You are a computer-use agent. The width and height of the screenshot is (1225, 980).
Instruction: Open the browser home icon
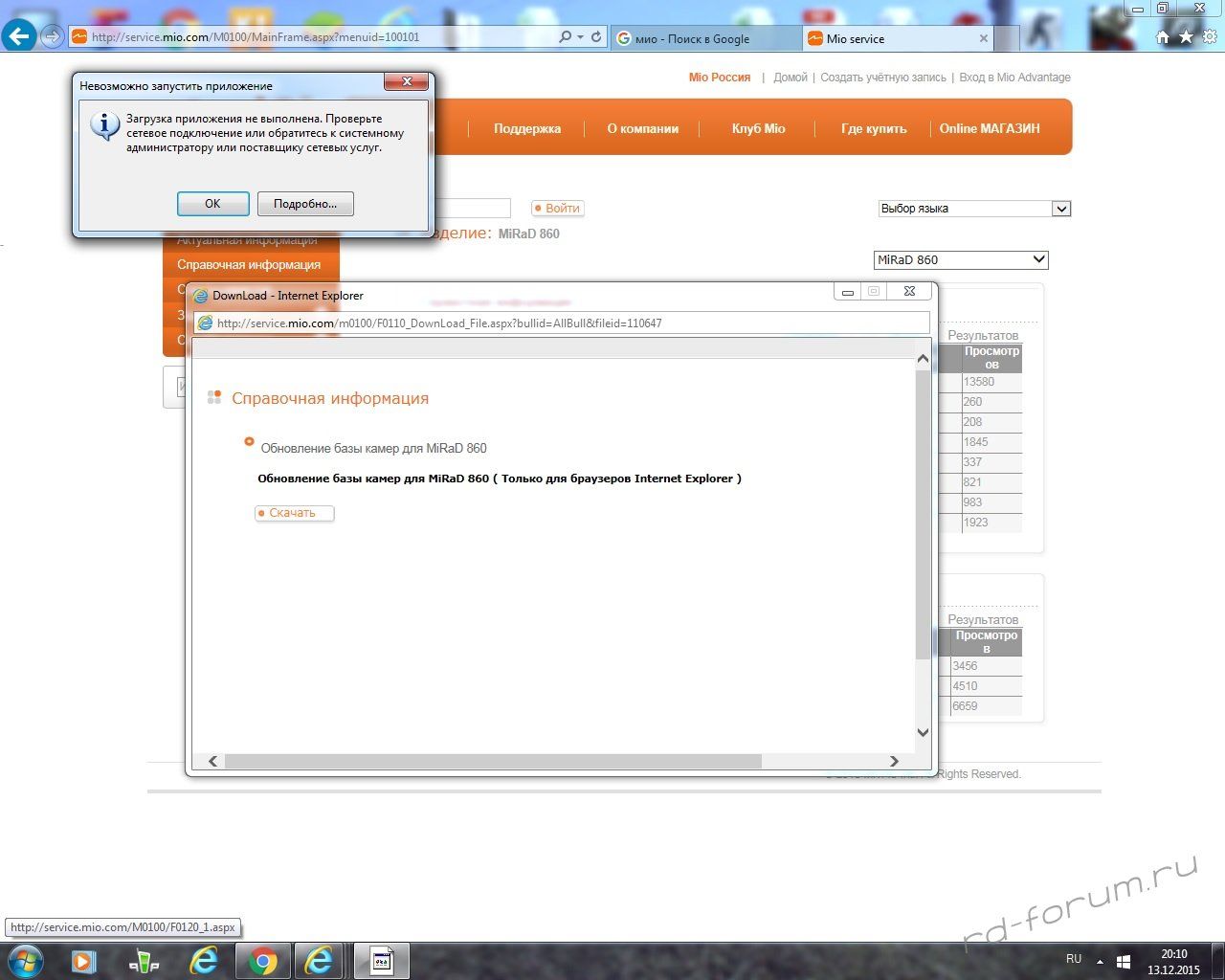pyautogui.click(x=1163, y=37)
